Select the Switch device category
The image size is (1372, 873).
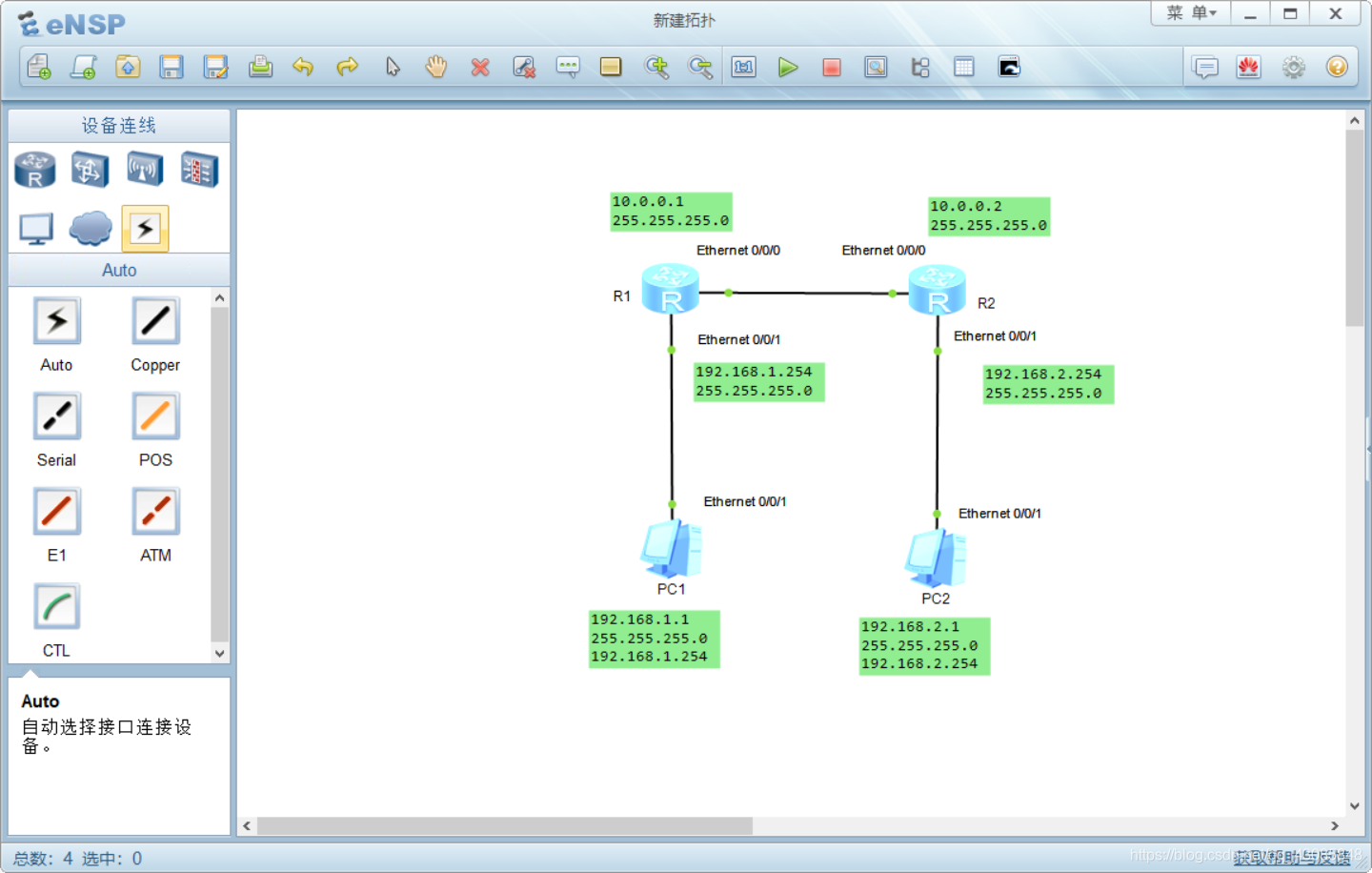pyautogui.click(x=89, y=170)
